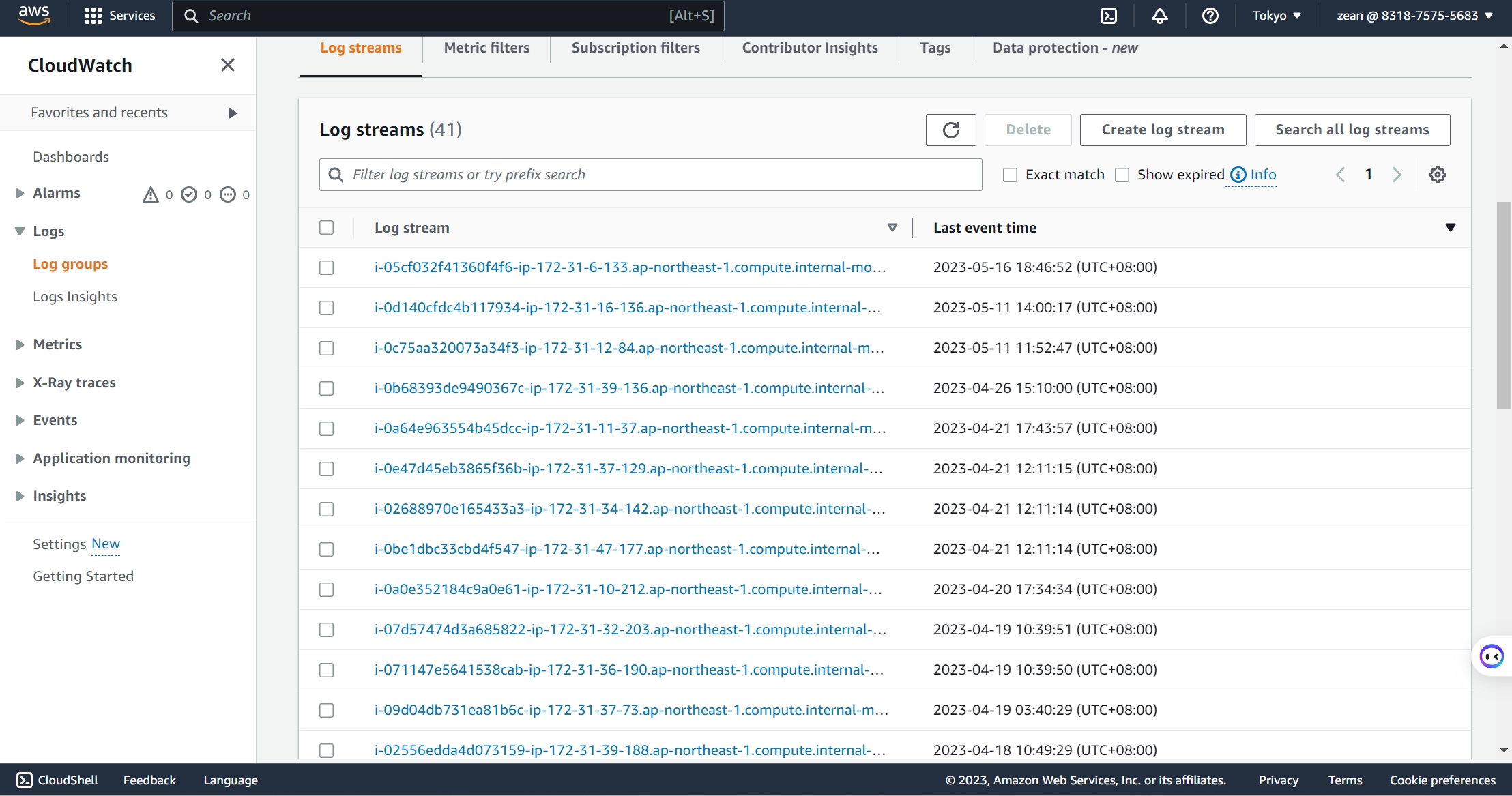The image size is (1512, 796).
Task: Launch CloudShell from the top bar icon
Action: (x=1109, y=16)
